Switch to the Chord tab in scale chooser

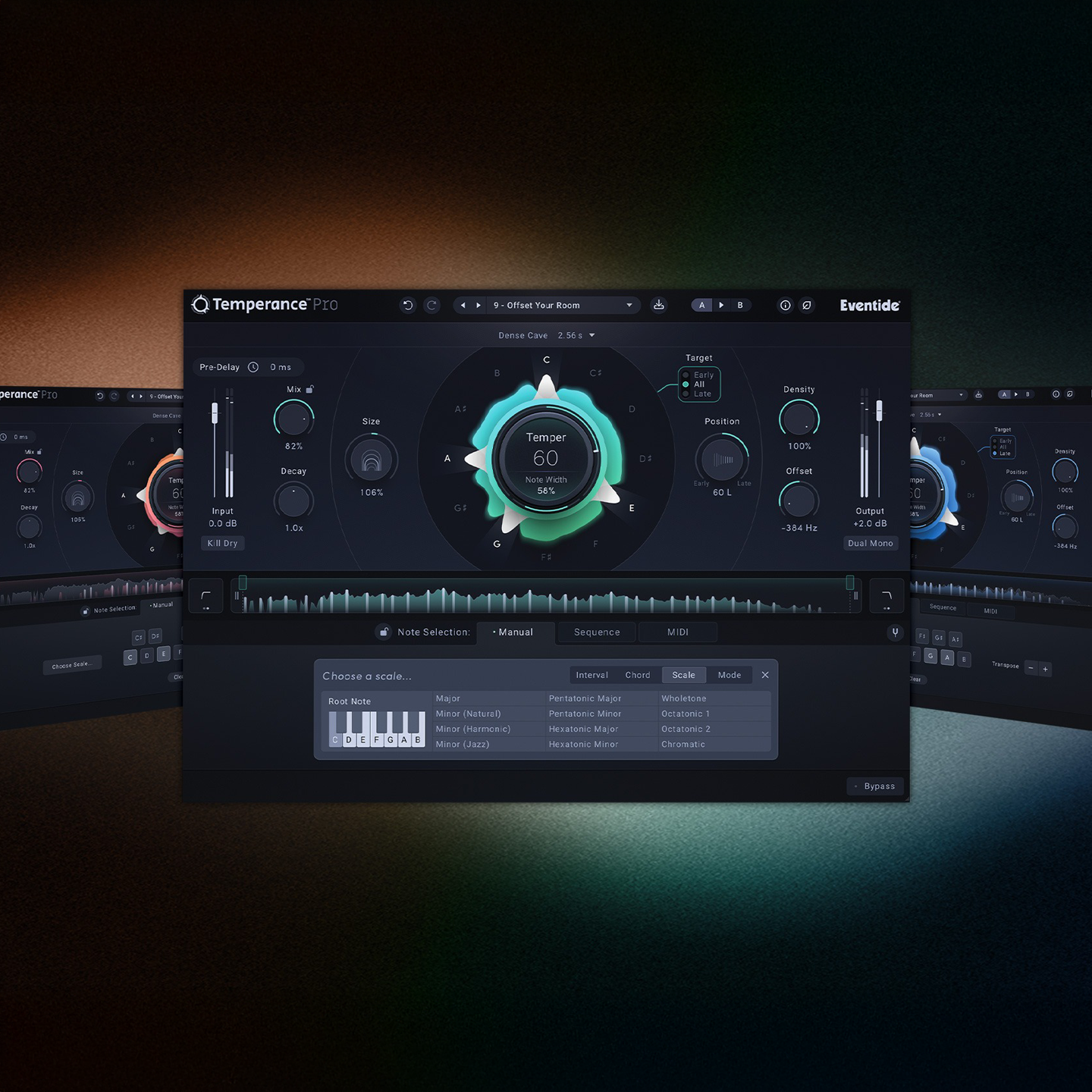click(638, 675)
